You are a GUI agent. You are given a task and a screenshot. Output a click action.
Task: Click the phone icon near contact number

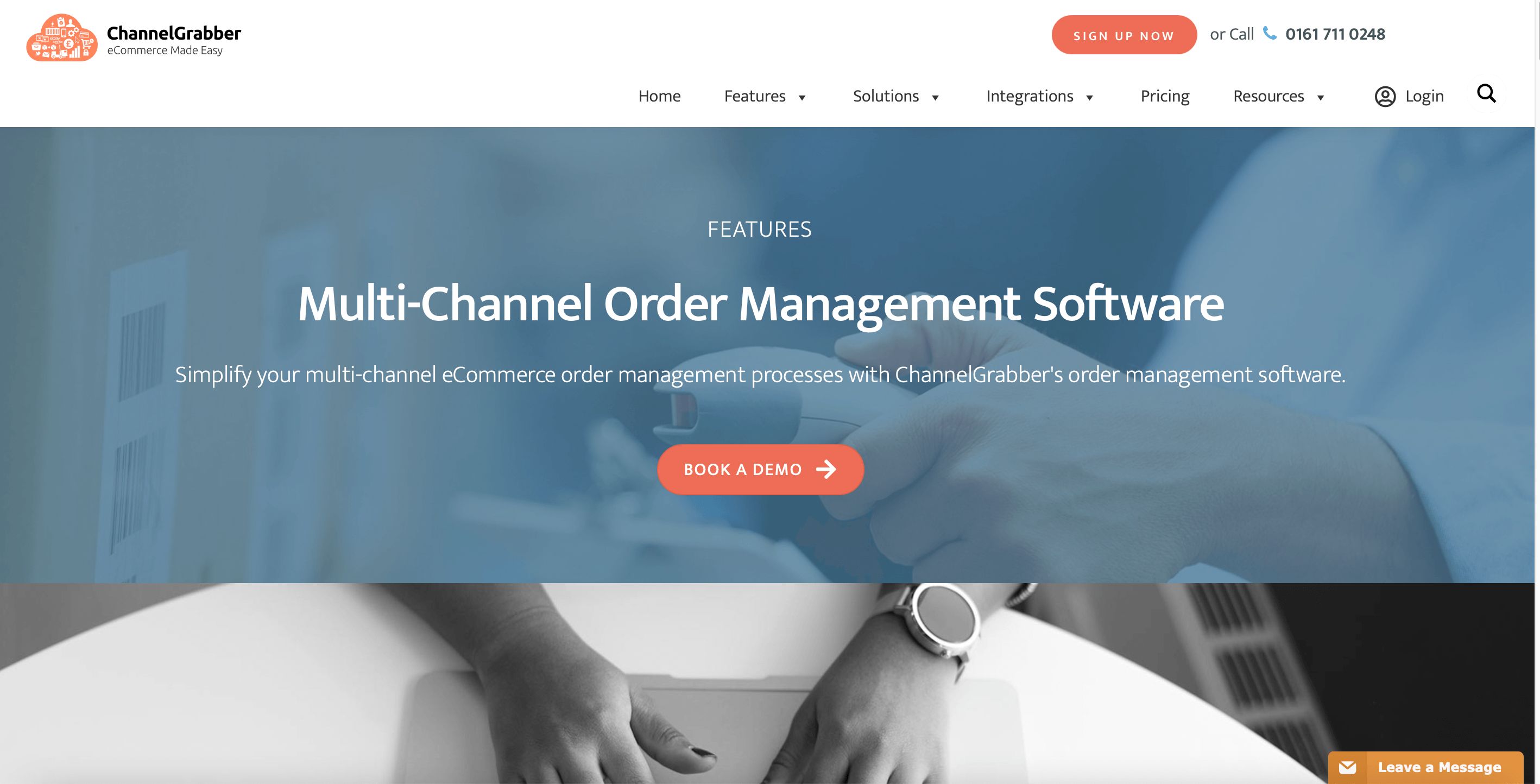1269,33
